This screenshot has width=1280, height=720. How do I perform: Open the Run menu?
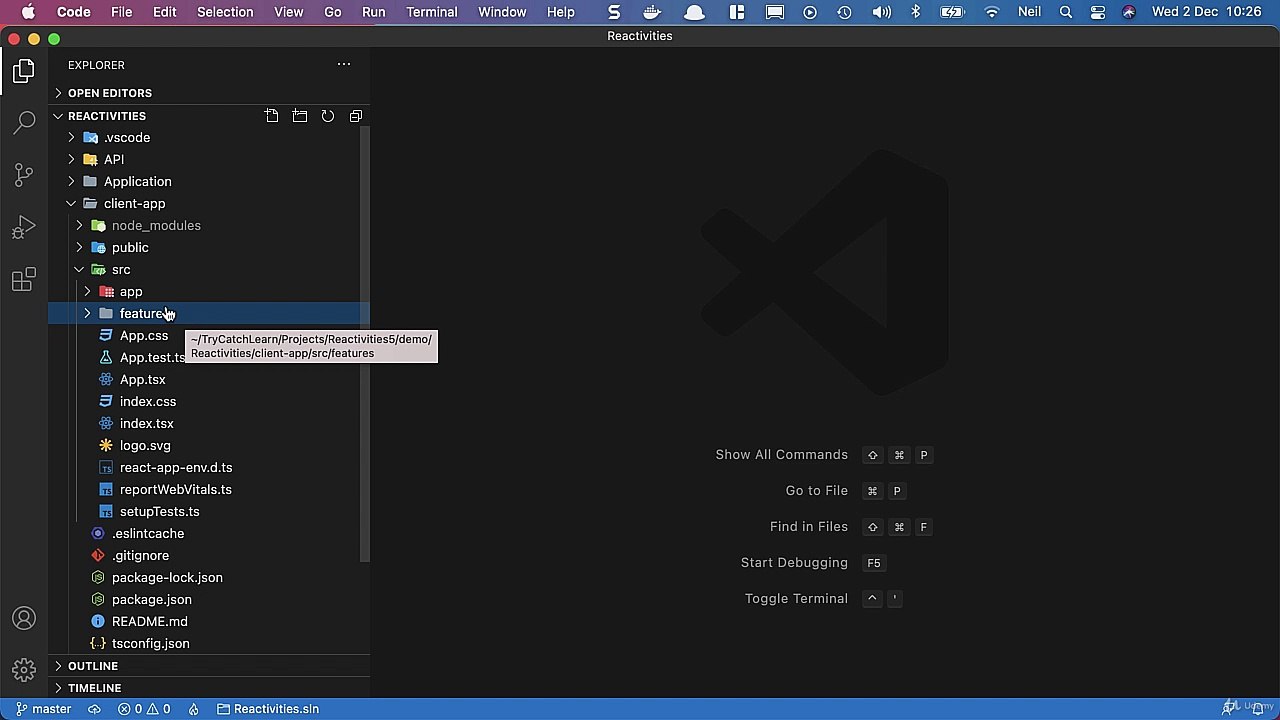pyautogui.click(x=373, y=12)
